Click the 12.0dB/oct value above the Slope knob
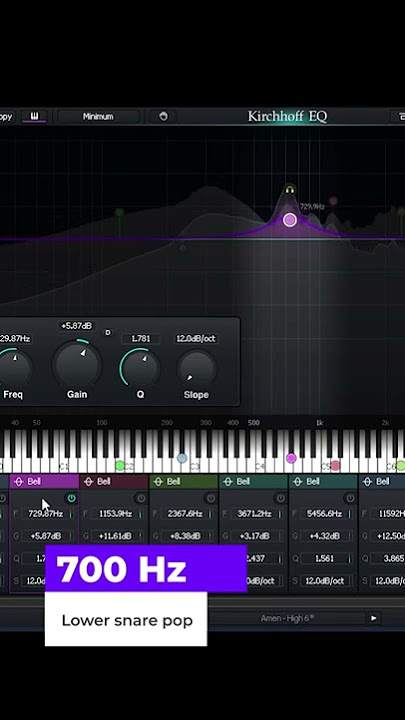 196,339
